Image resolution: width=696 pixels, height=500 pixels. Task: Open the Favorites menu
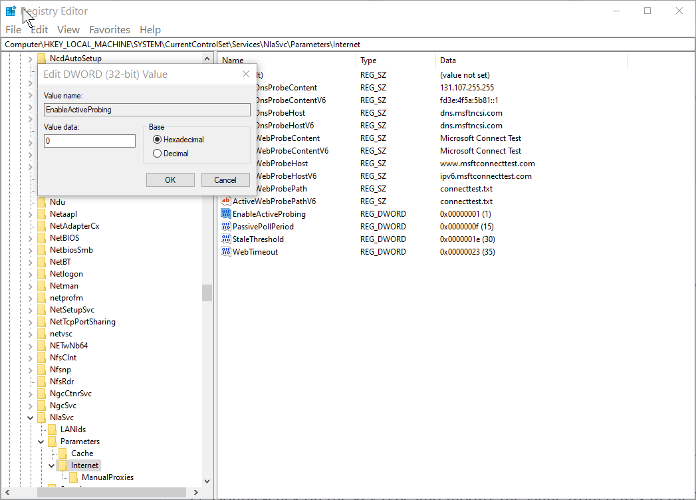point(110,30)
